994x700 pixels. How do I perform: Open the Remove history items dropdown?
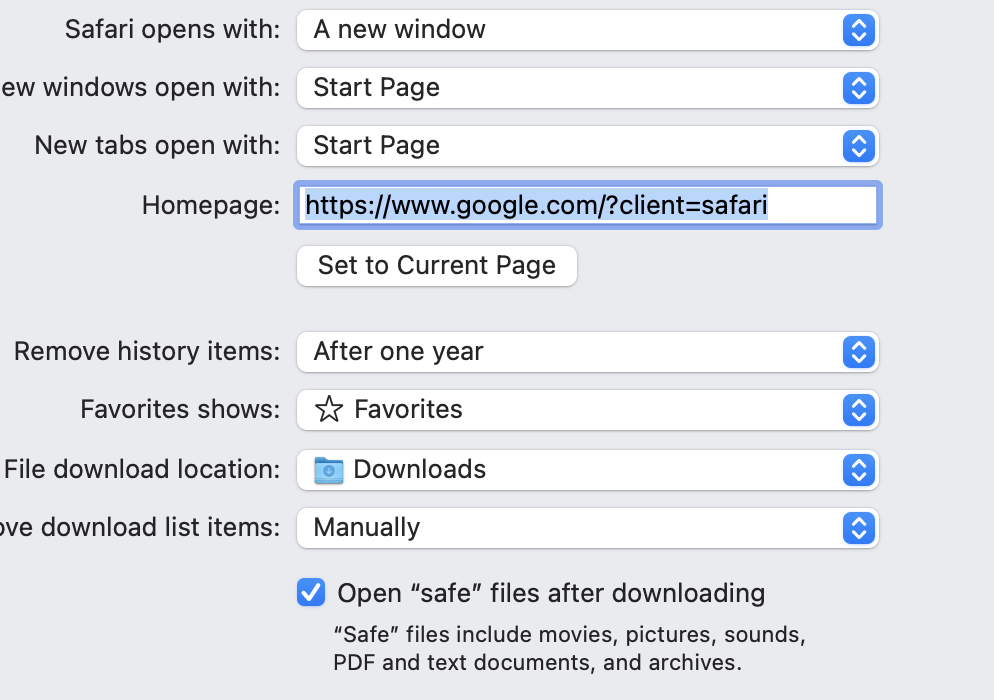click(x=586, y=352)
